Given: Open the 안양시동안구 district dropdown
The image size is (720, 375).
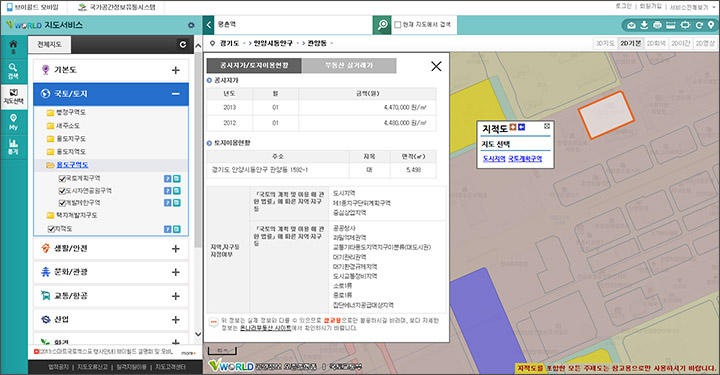Looking at the screenshot, I should coord(276,43).
